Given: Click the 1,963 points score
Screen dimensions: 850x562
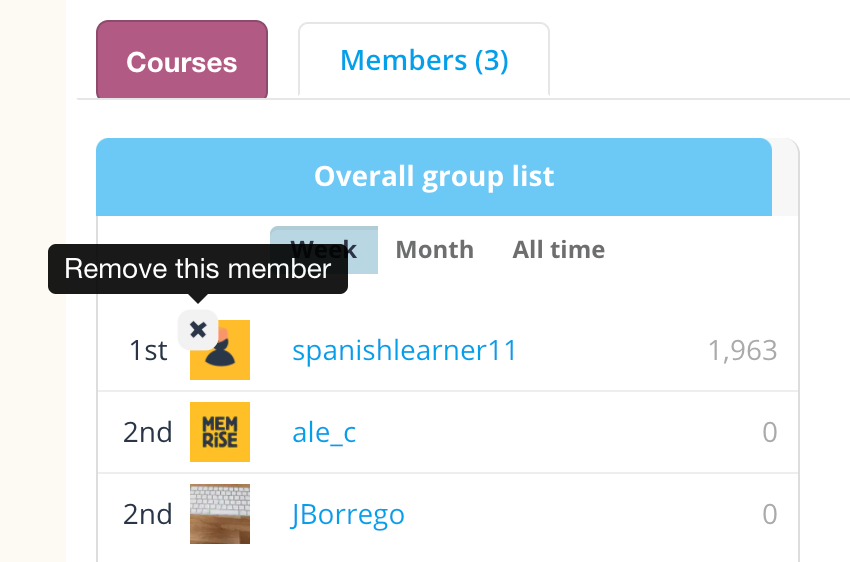Looking at the screenshot, I should click(x=742, y=351).
